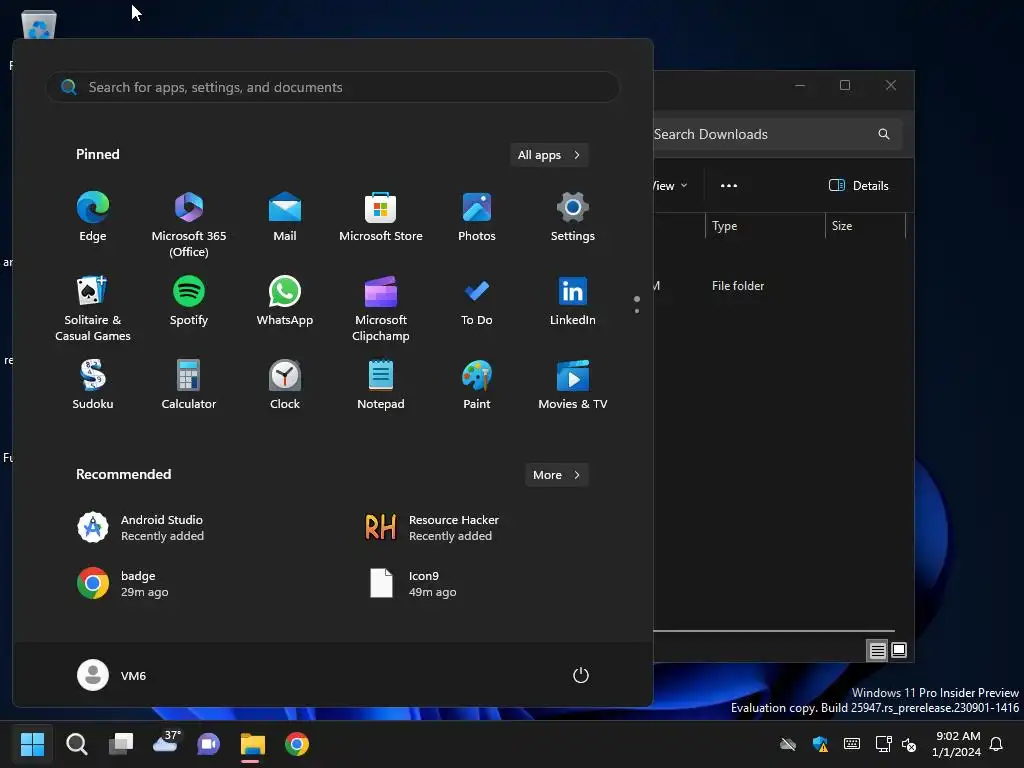Switch to details view layout in Explorer
This screenshot has height=768, width=1024.
[x=877, y=650]
